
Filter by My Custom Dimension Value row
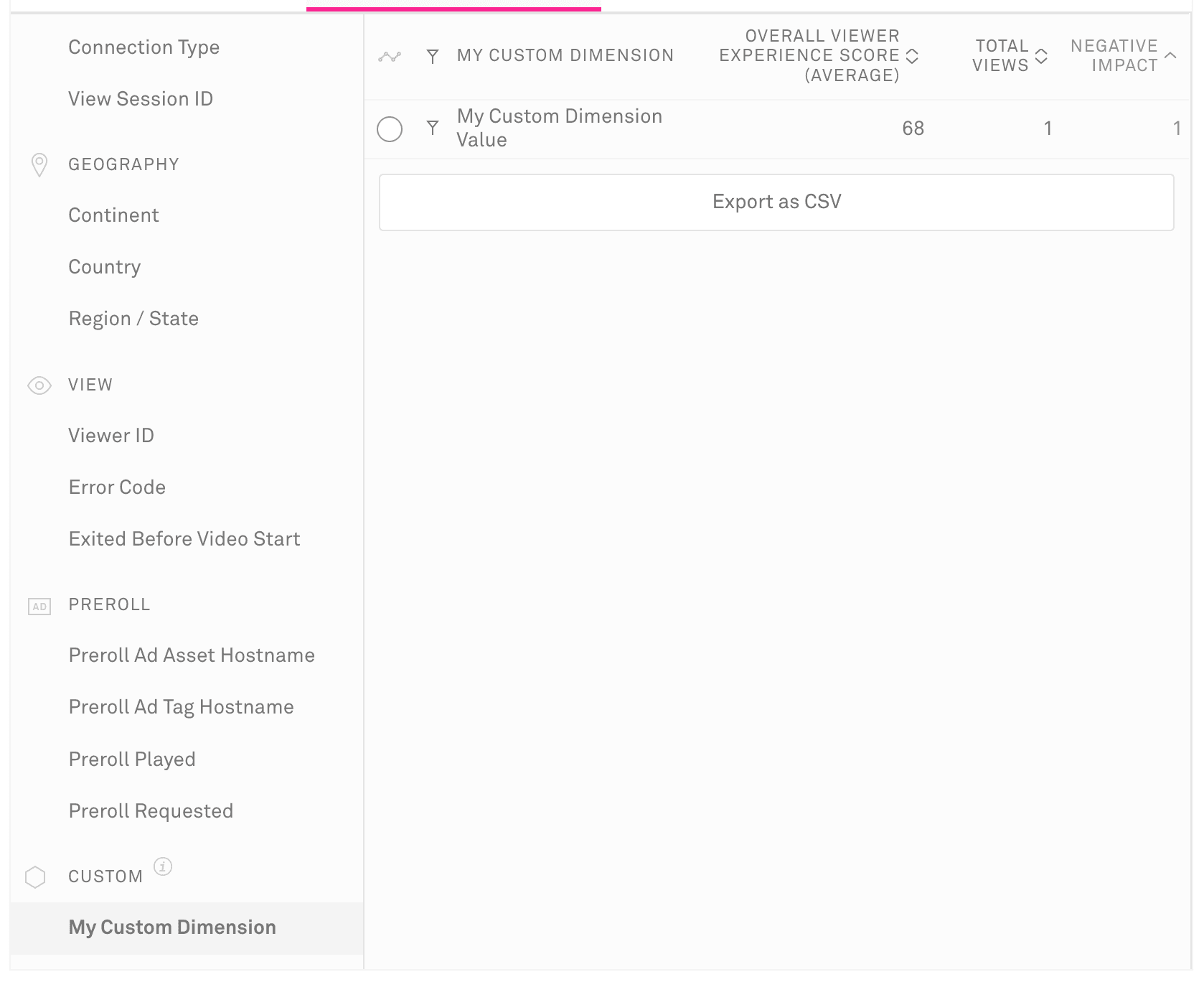(x=432, y=128)
